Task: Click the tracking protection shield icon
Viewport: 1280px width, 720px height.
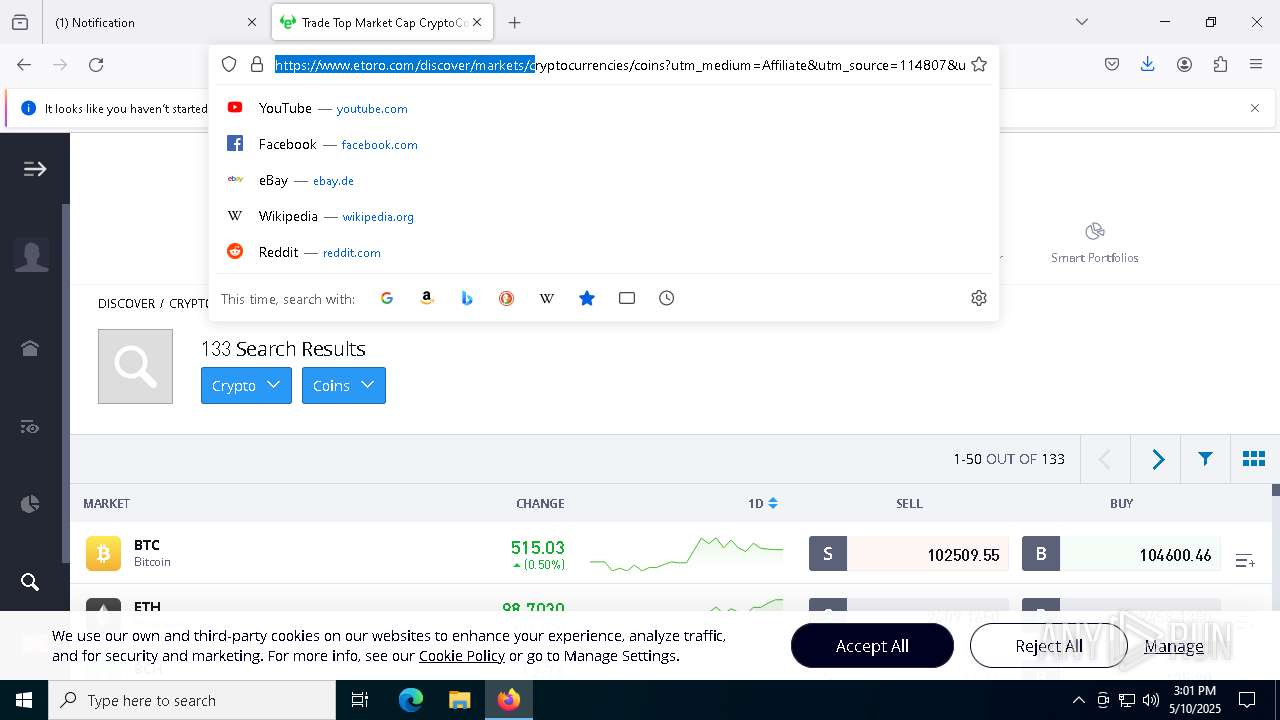Action: [x=229, y=64]
